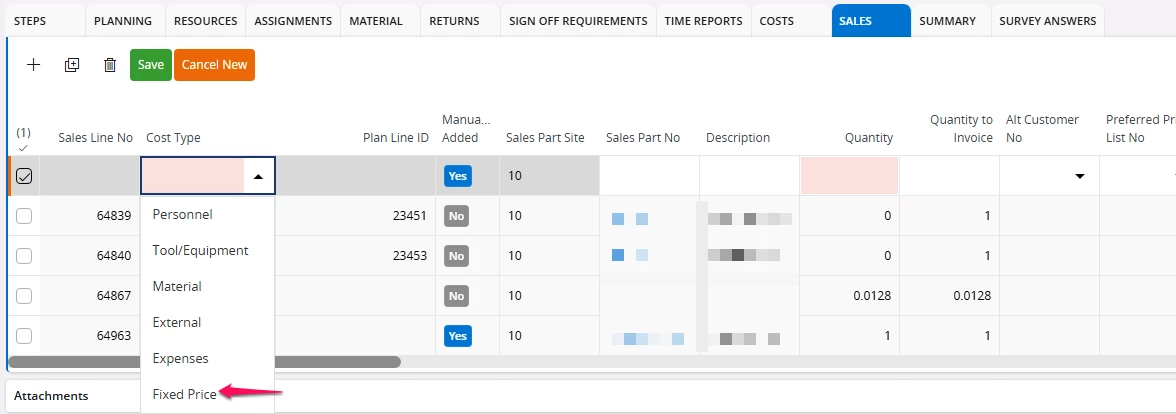Screen dimensions: 1176x414
Task: Select checkbox for sales line 64963
Action: point(24,336)
